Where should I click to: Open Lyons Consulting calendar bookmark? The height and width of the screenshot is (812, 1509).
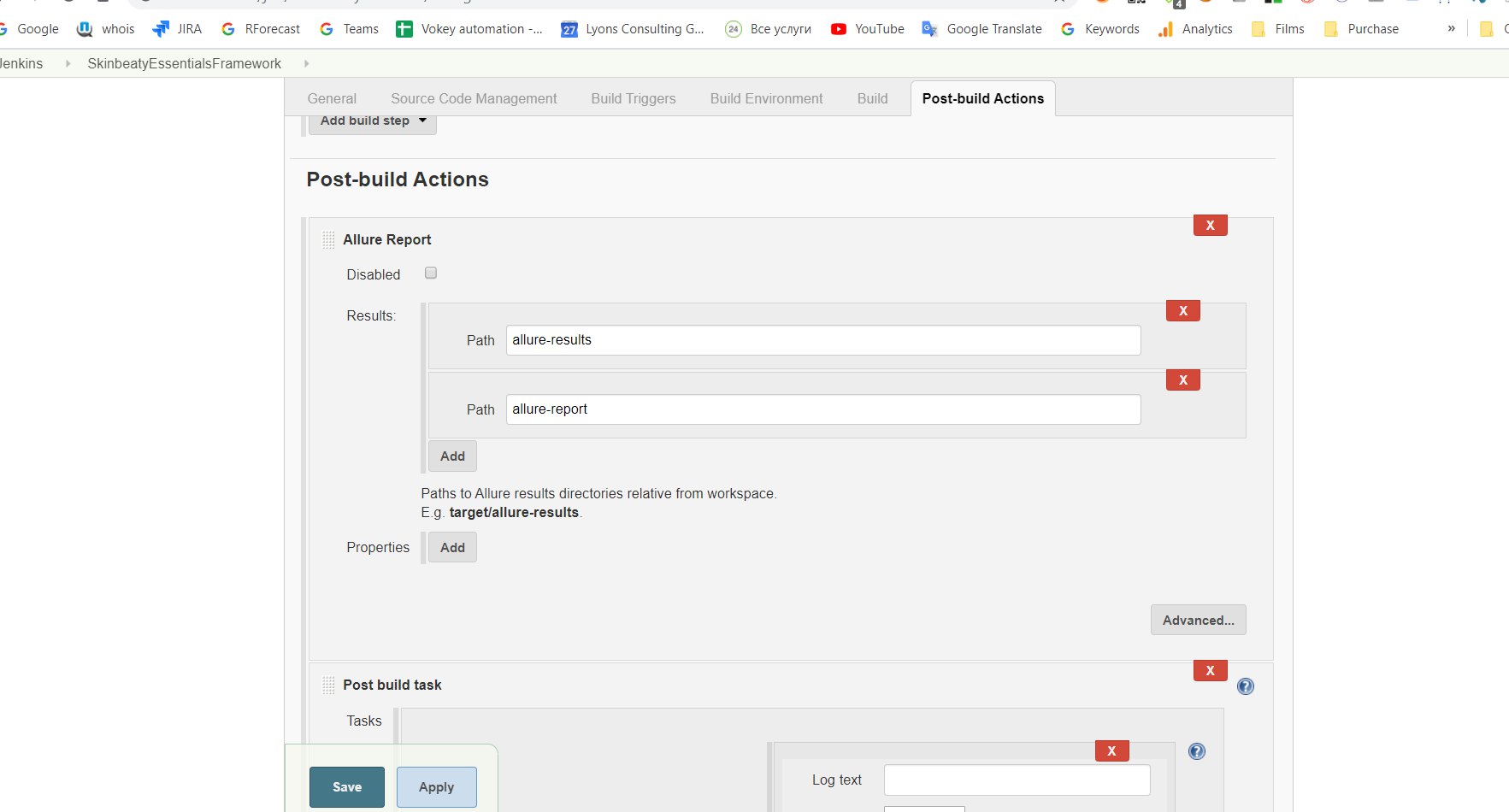[633, 29]
